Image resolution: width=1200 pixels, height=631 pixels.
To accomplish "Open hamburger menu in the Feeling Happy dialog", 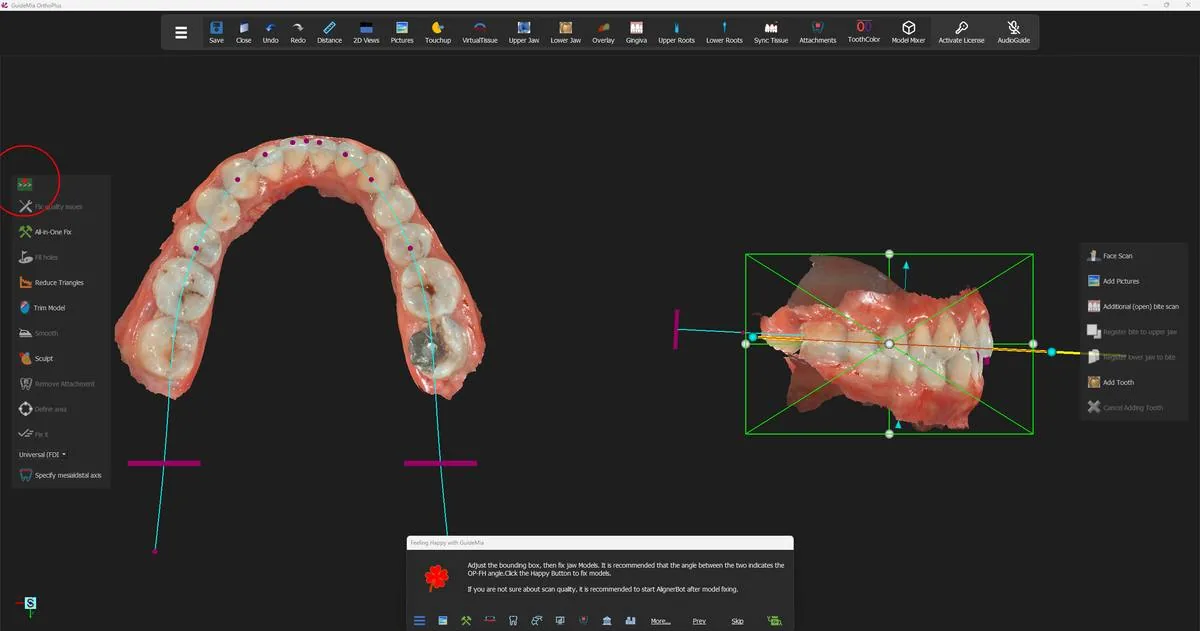I will pos(419,621).
